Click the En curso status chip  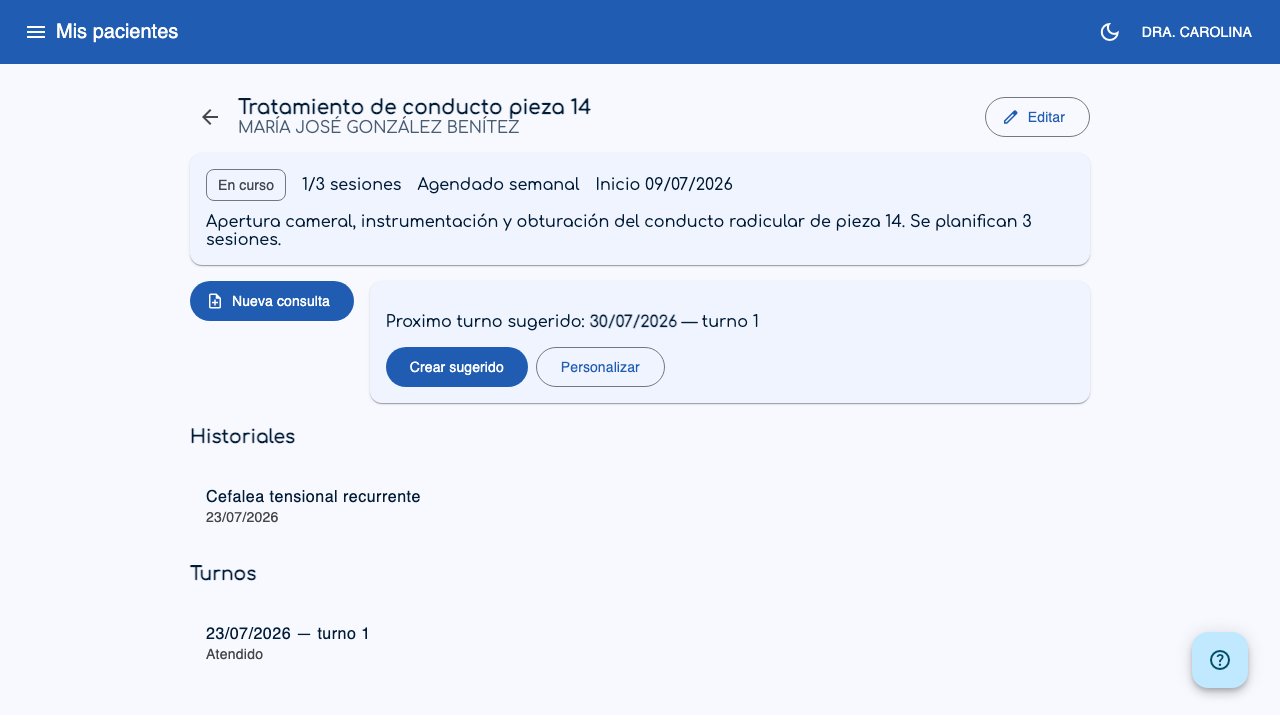pos(246,185)
